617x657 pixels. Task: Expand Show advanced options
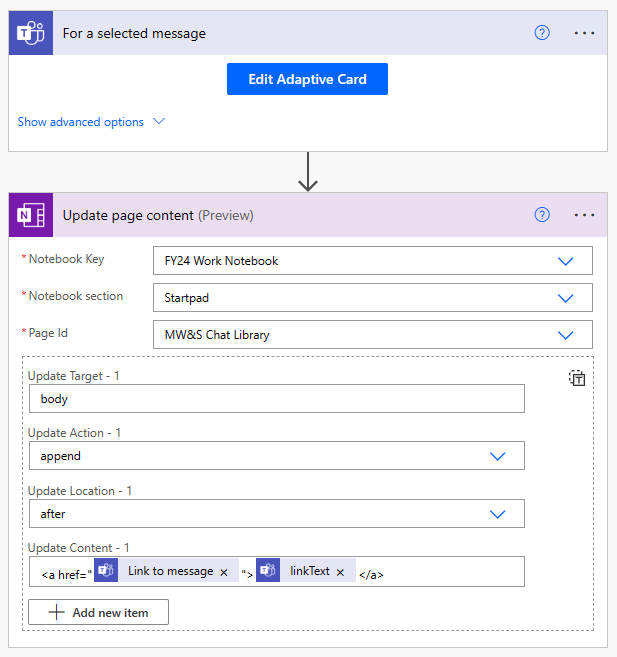coord(91,122)
